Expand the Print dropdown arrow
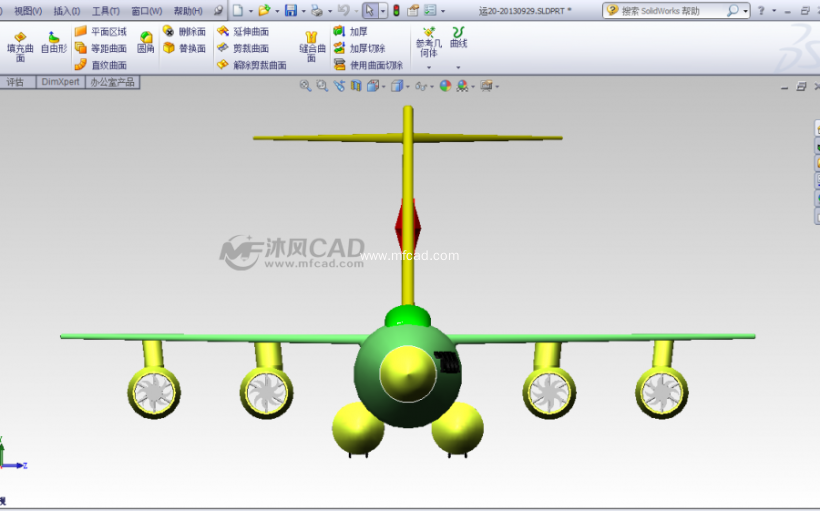Viewport: 820px width, 511px height. click(330, 11)
